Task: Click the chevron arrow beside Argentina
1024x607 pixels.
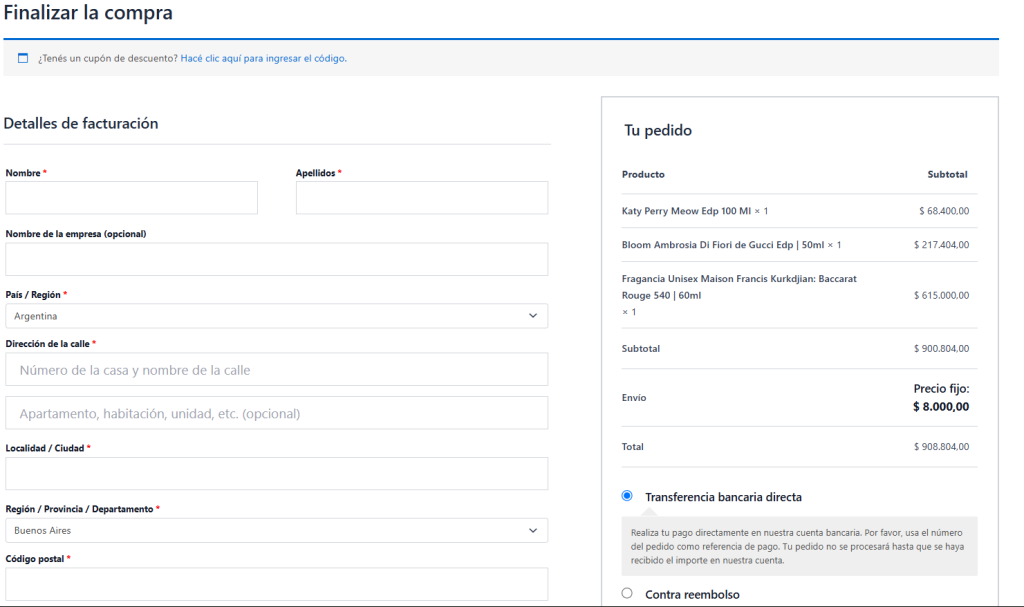Action: click(x=533, y=316)
